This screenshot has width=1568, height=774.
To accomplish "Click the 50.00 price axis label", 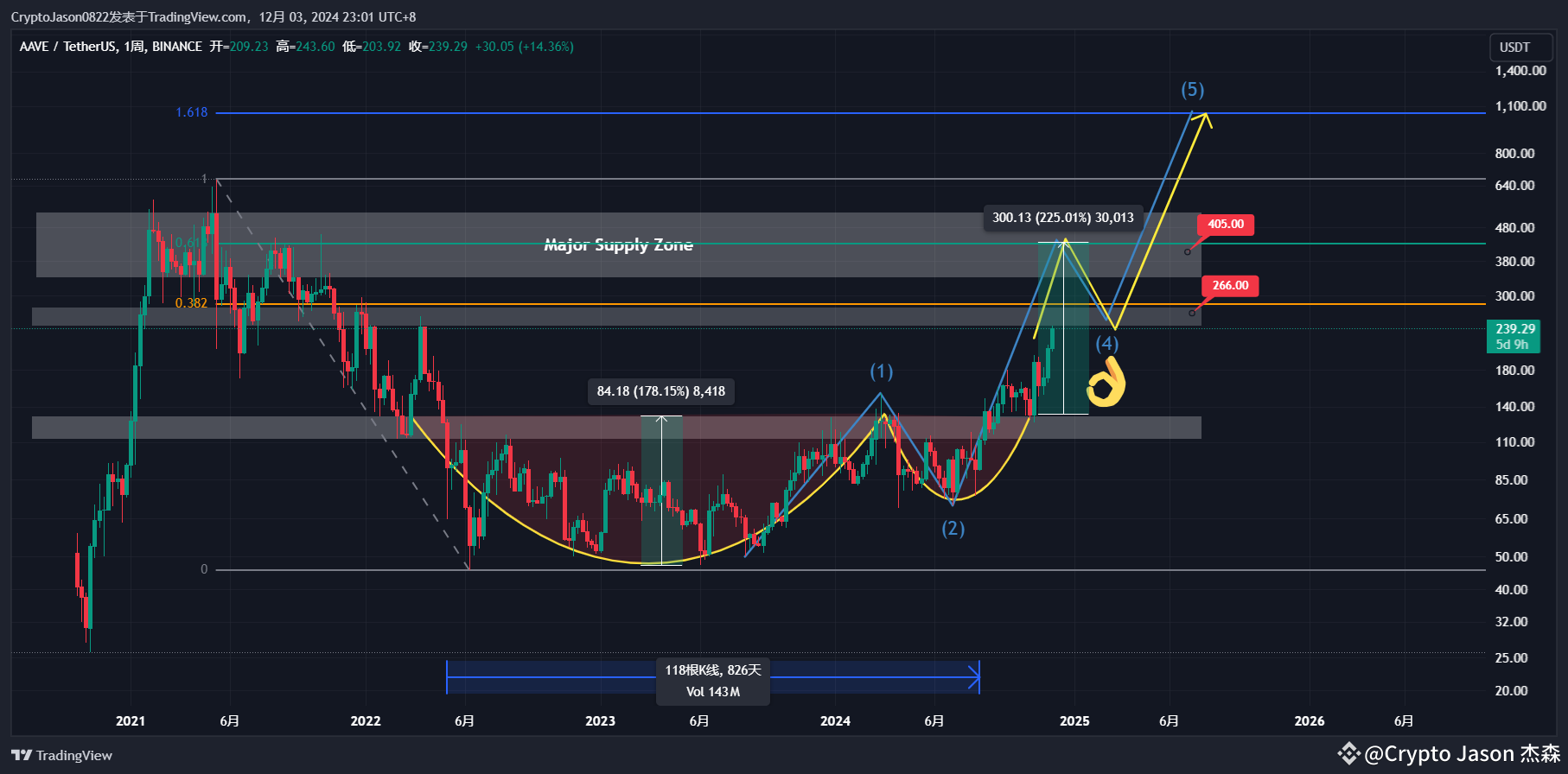I will (x=1512, y=557).
